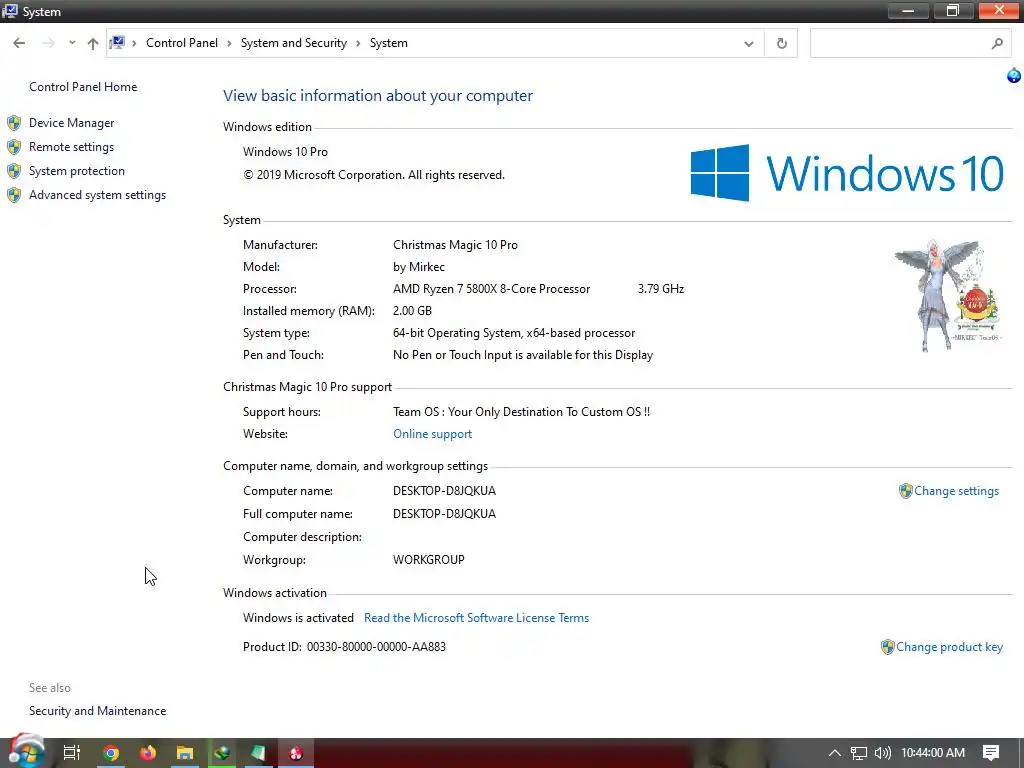Open the Start menu with Santa hat
The width and height of the screenshot is (1024, 768).
(26, 752)
